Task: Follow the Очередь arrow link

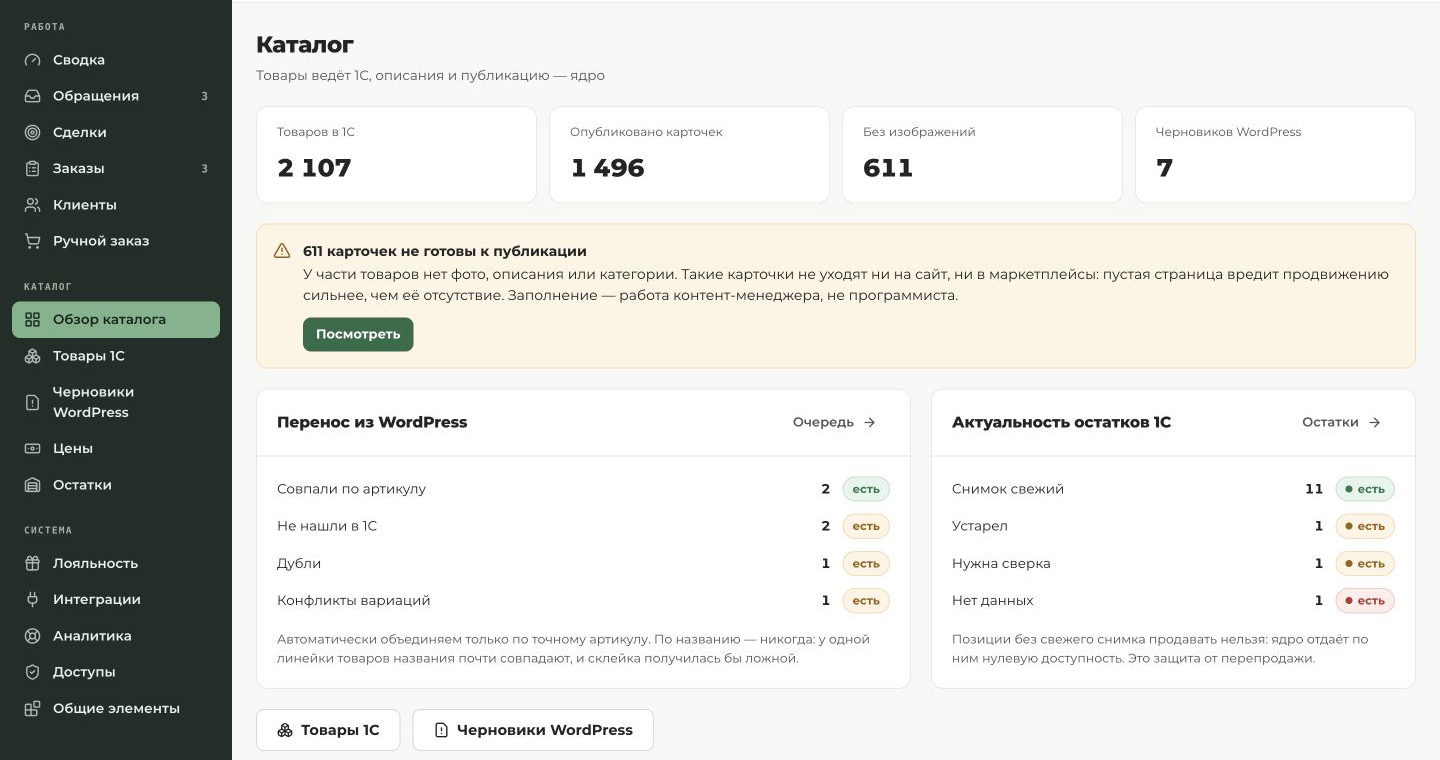Action: click(x=835, y=422)
